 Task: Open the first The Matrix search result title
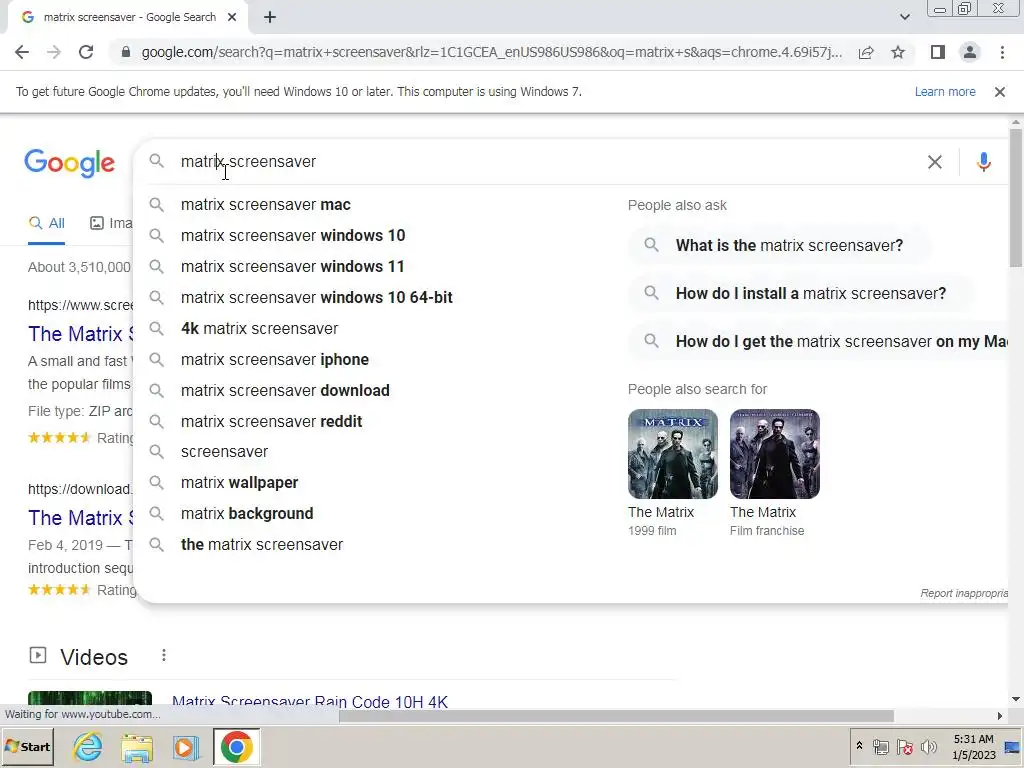pos(81,334)
